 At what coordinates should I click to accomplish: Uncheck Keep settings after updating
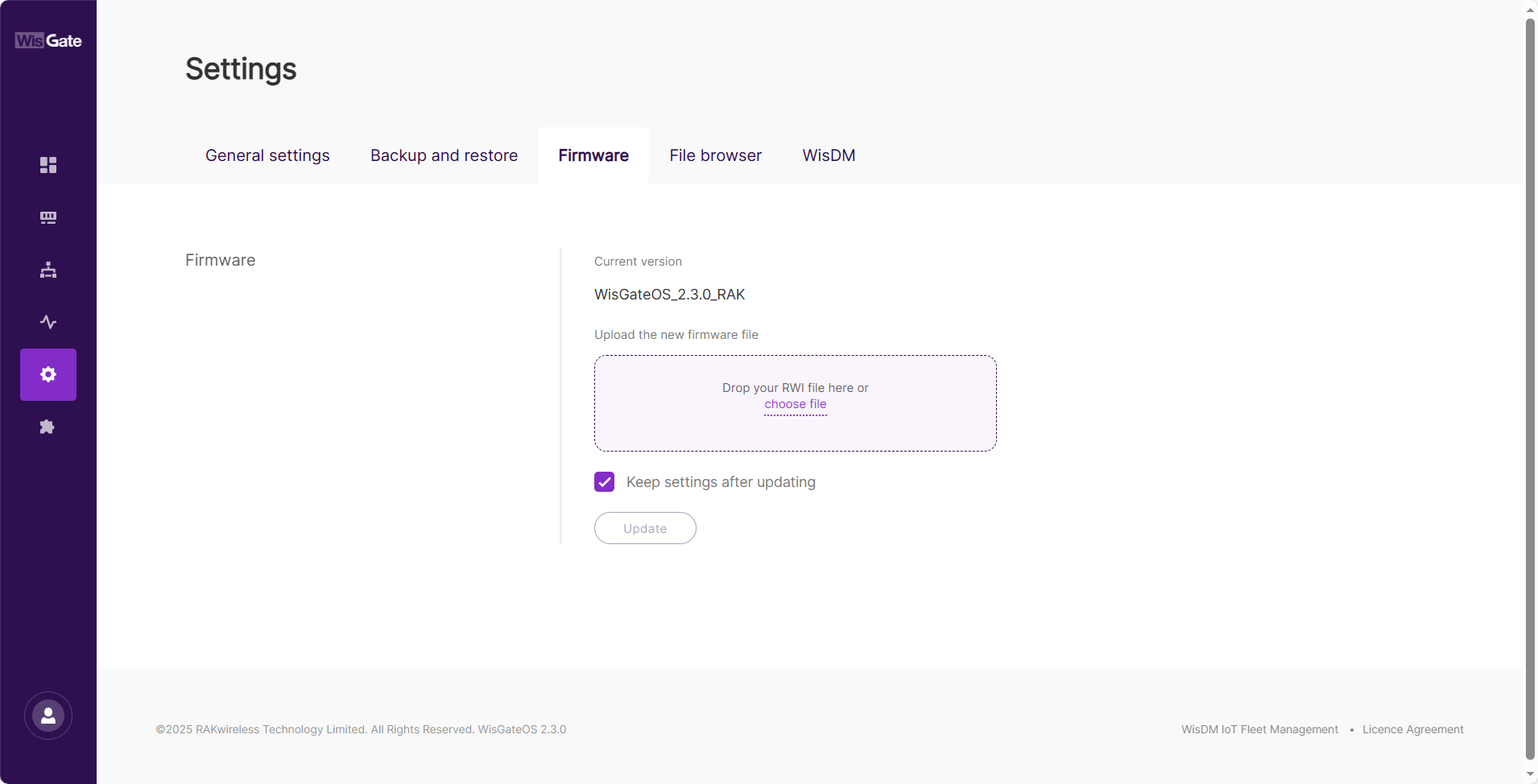604,482
